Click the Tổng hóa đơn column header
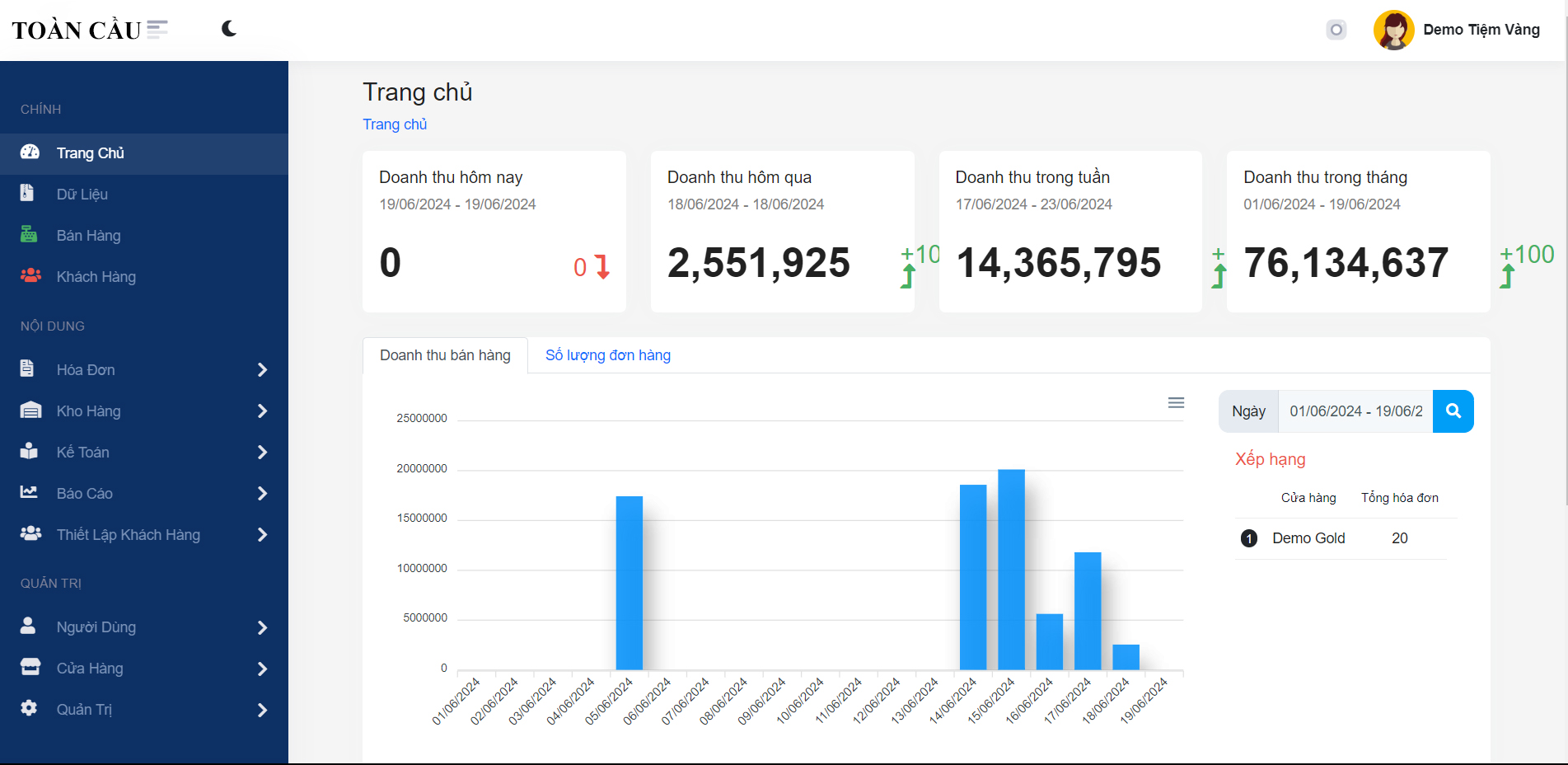Viewport: 1568px width, 765px height. pyautogui.click(x=1400, y=498)
